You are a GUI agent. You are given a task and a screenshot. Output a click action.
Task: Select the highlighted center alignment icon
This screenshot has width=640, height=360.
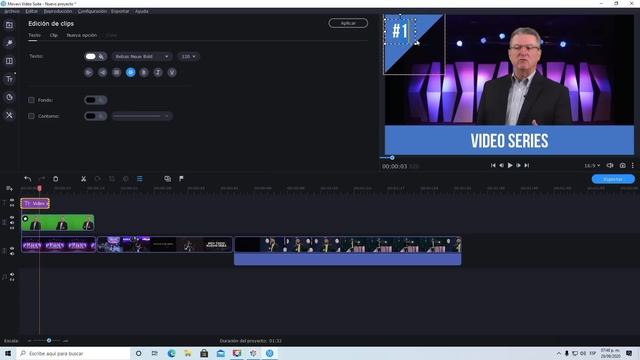(131, 72)
